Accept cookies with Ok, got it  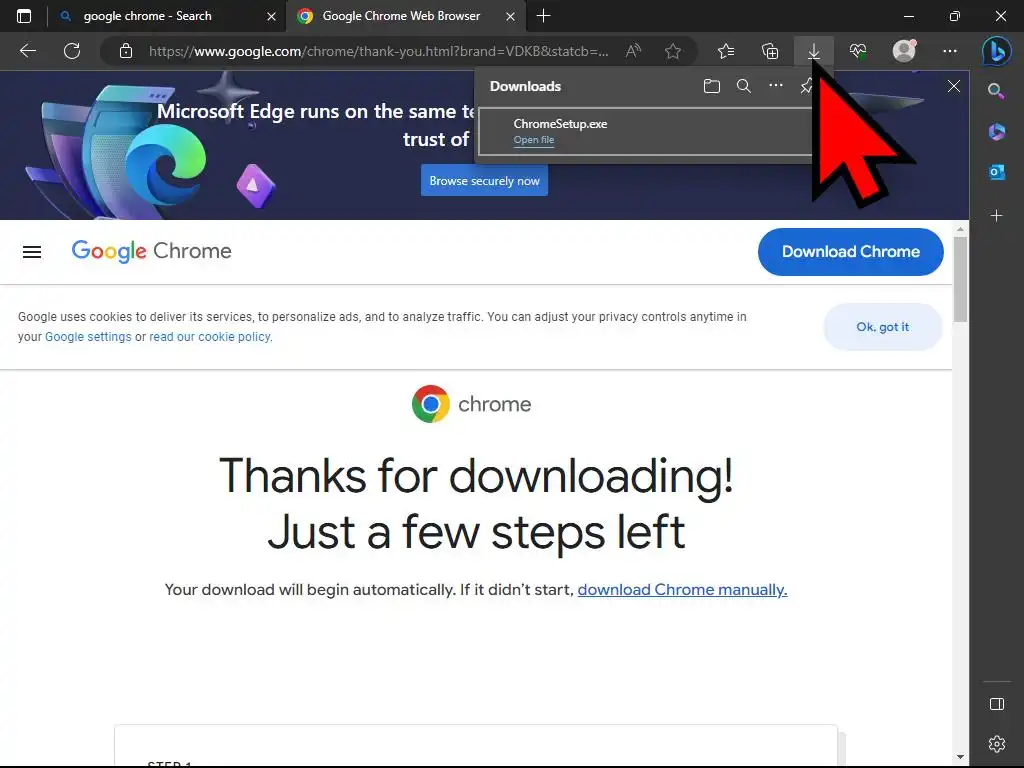[x=882, y=327]
